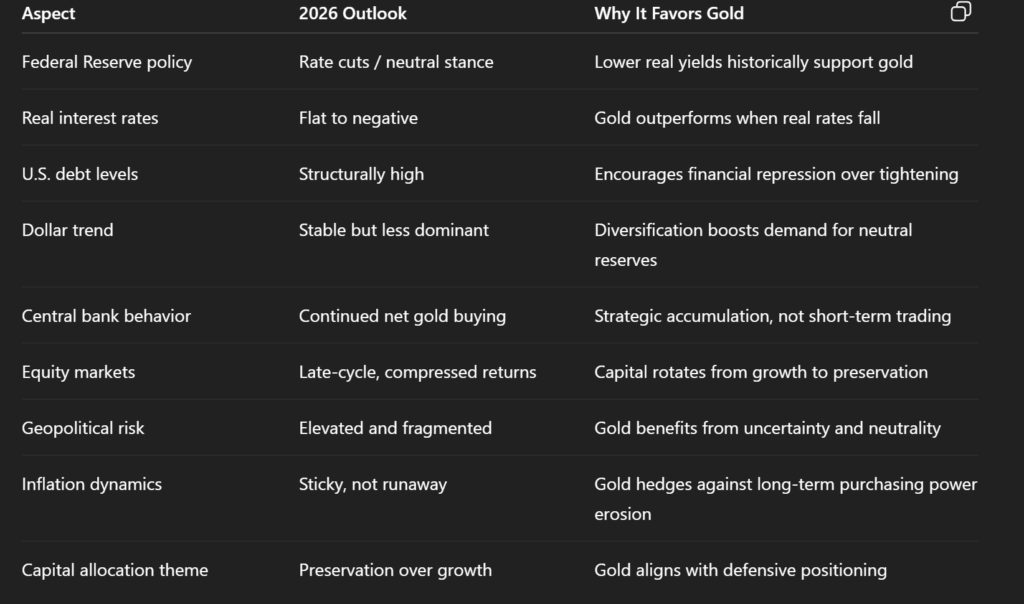The image size is (1024, 604).
Task: Select the Geopolitical risk cell
Action: [83, 428]
